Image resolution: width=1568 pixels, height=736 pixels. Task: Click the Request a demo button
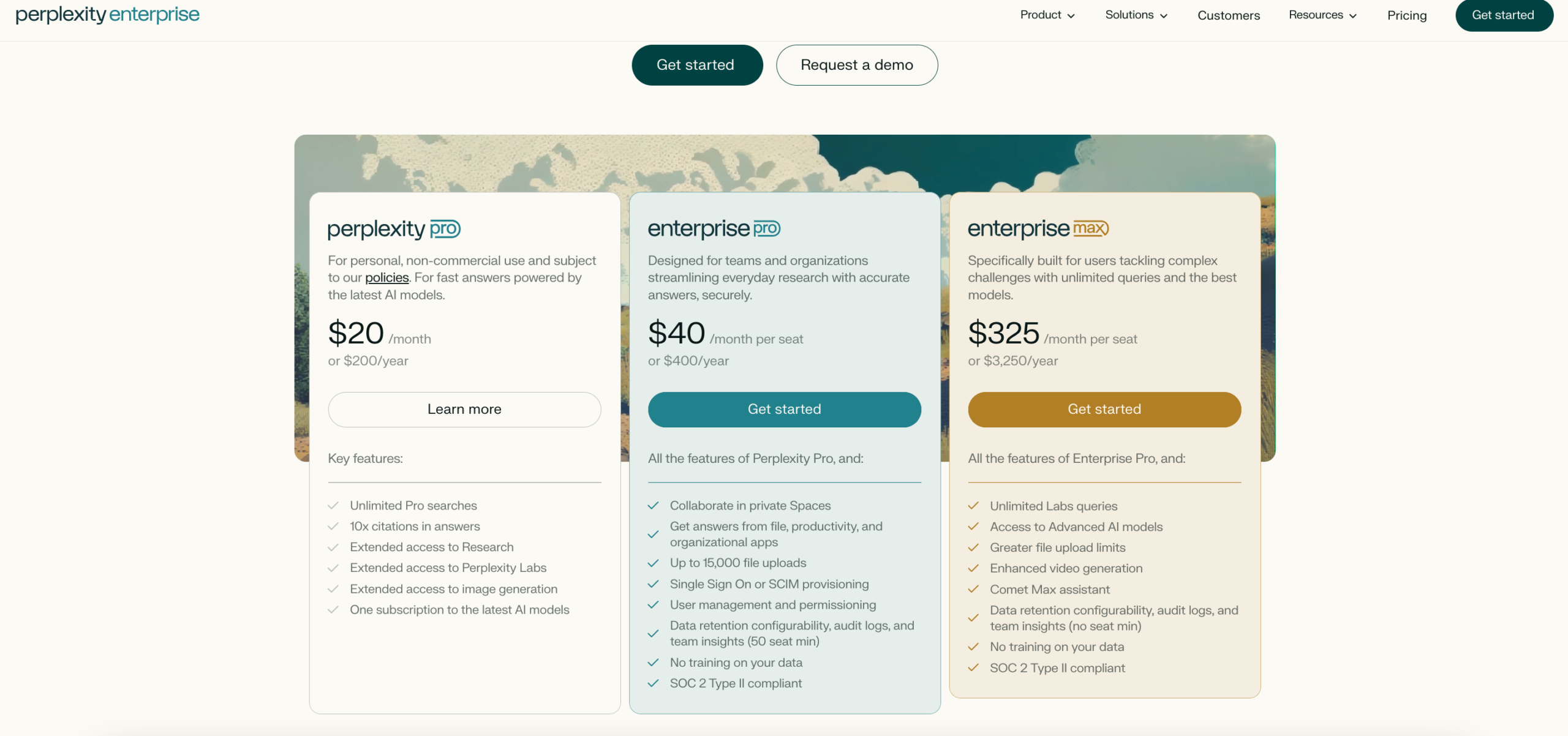pyautogui.click(x=856, y=65)
